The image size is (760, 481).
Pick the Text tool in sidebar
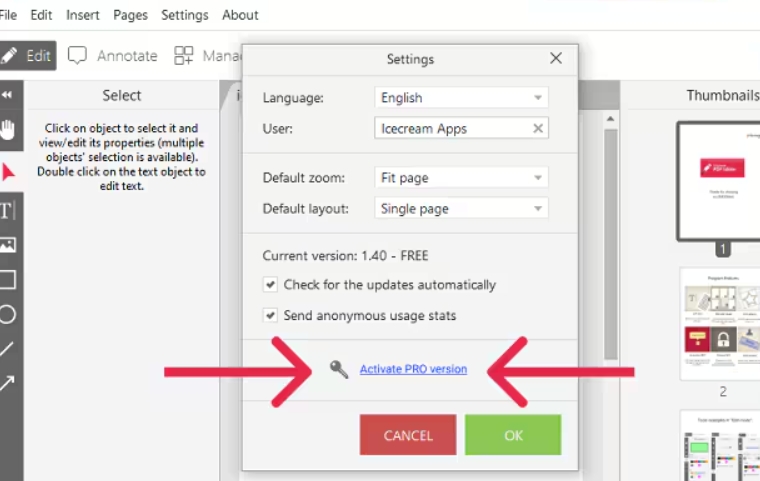pyautogui.click(x=8, y=210)
